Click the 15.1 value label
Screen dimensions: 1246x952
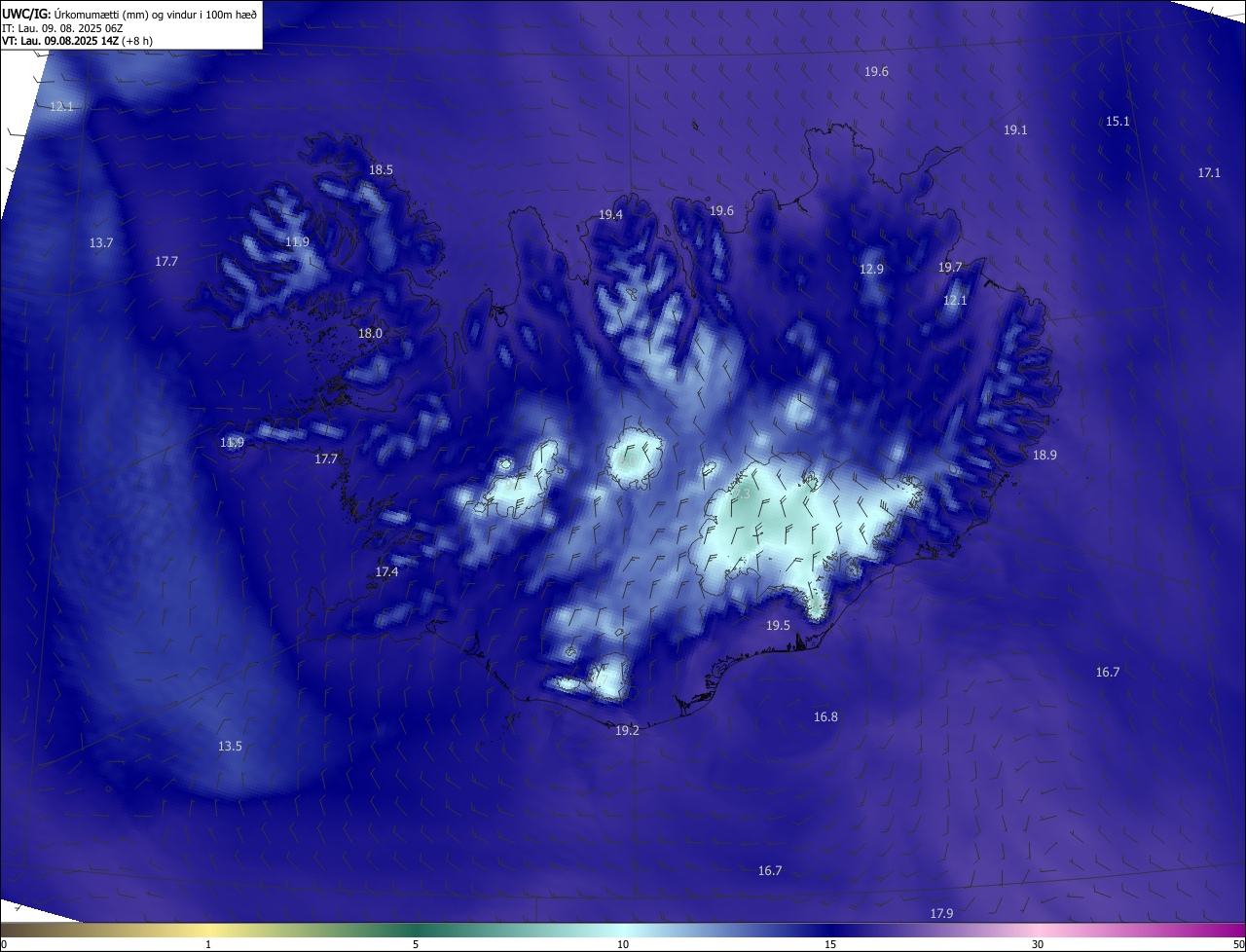1118,121
